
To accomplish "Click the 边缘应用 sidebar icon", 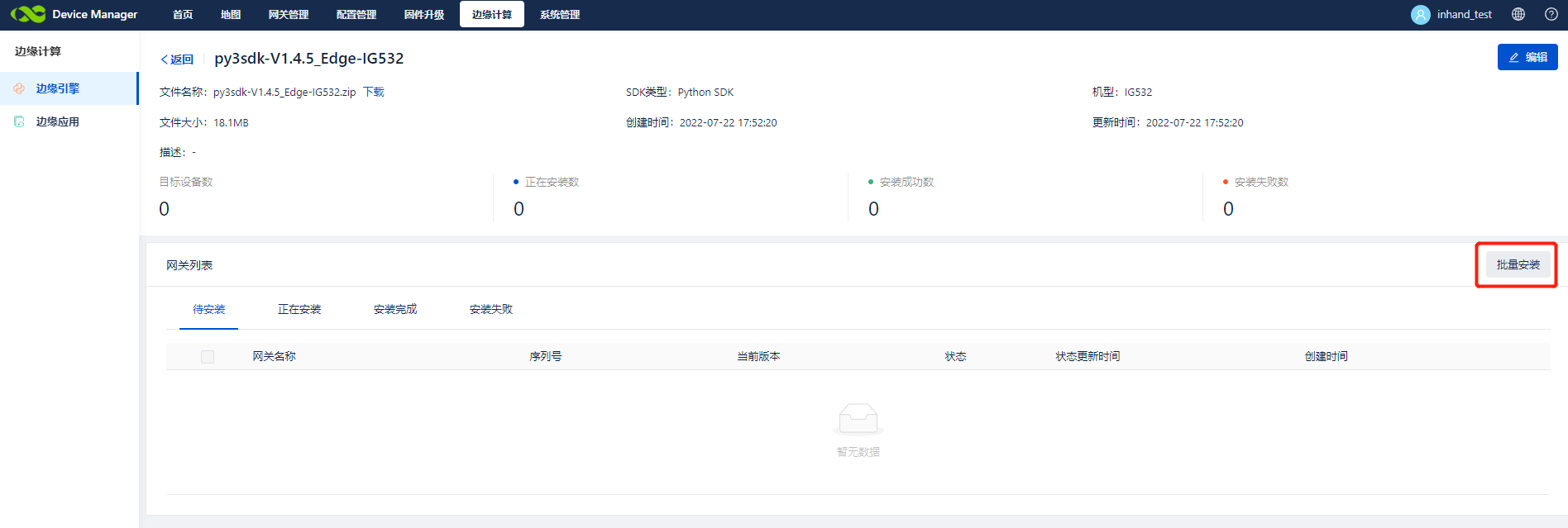I will (19, 121).
